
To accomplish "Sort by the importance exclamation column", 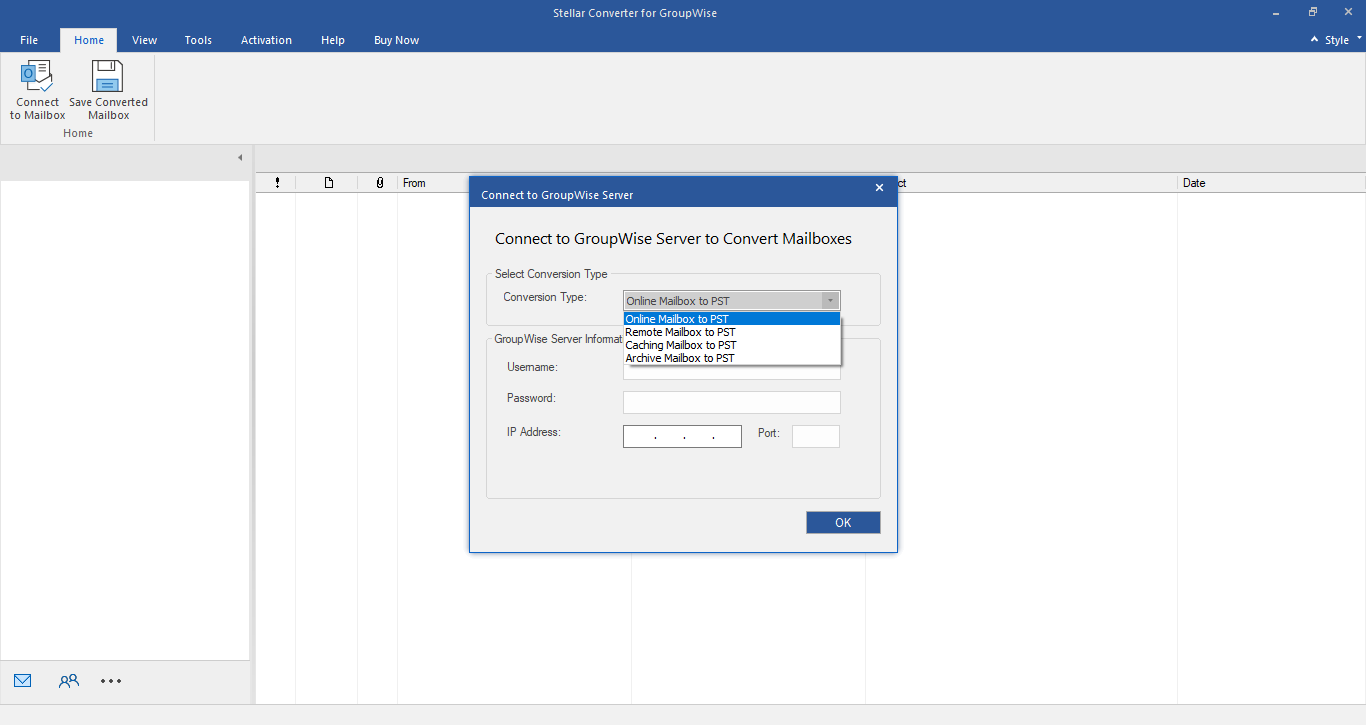I will click(277, 183).
